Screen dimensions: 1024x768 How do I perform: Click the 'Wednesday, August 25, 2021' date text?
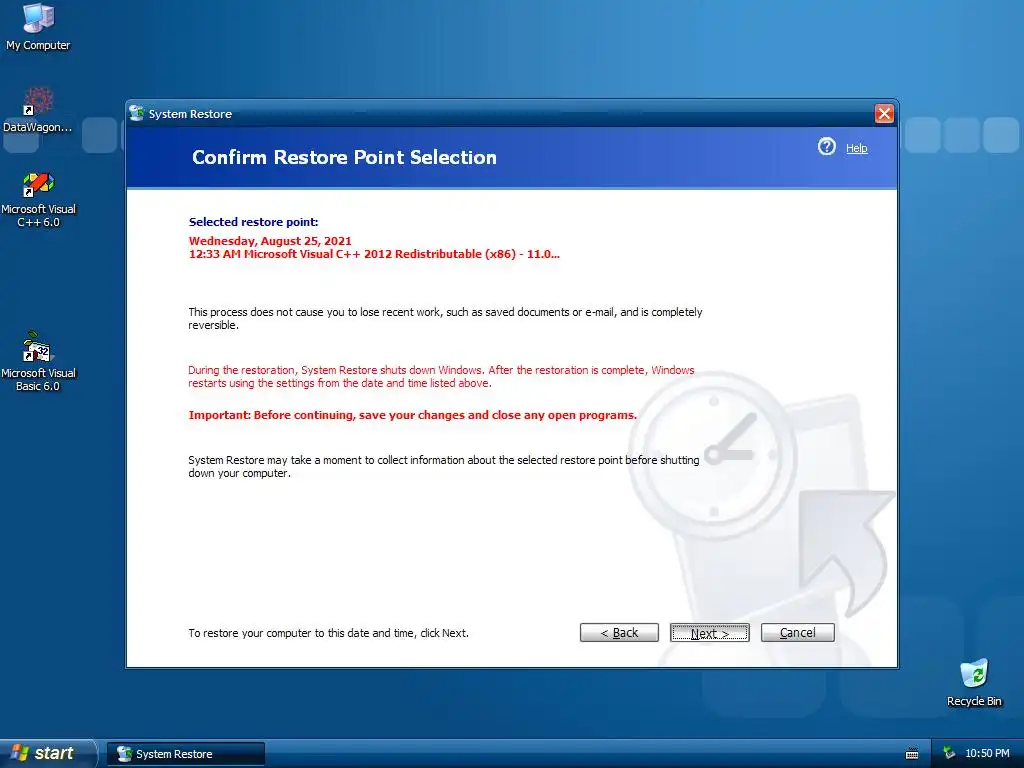[270, 241]
